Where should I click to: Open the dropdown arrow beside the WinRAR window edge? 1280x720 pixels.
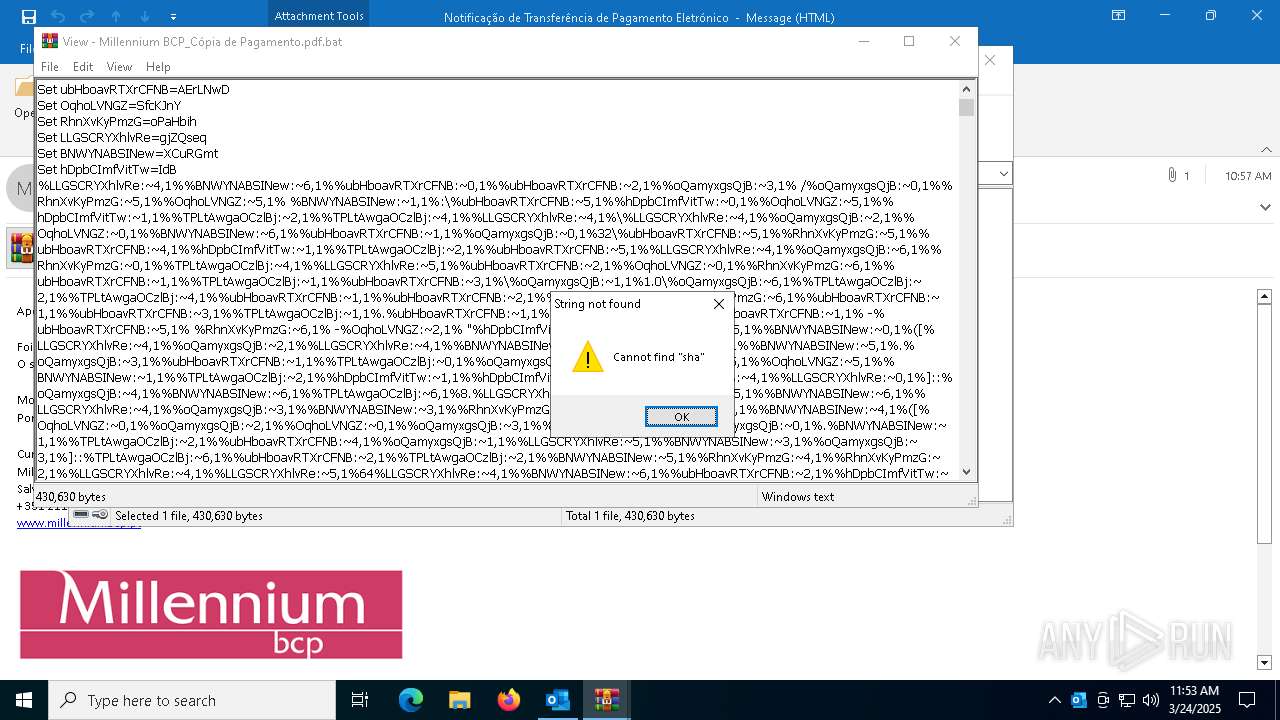[1003, 174]
